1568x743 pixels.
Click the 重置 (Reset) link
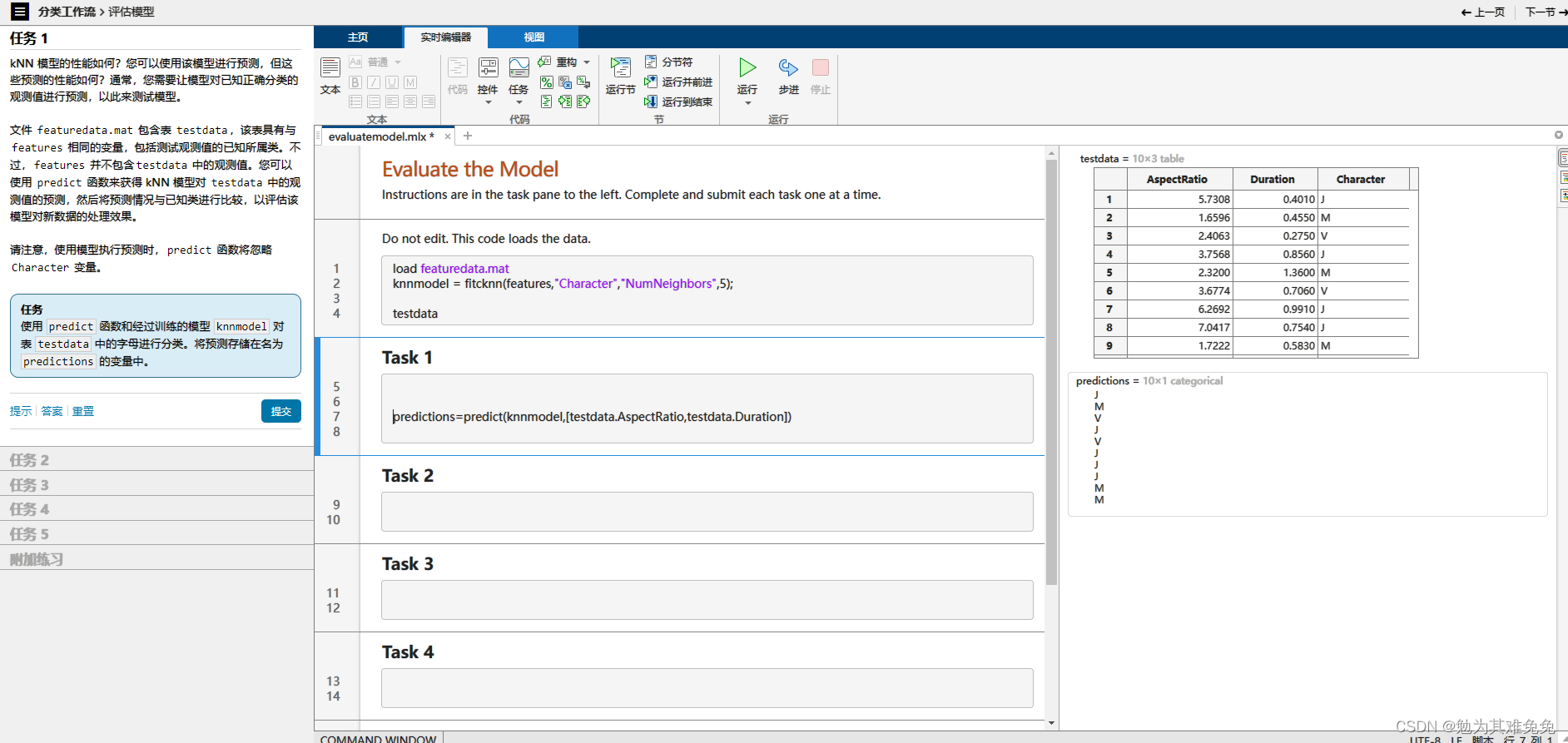[x=83, y=411]
